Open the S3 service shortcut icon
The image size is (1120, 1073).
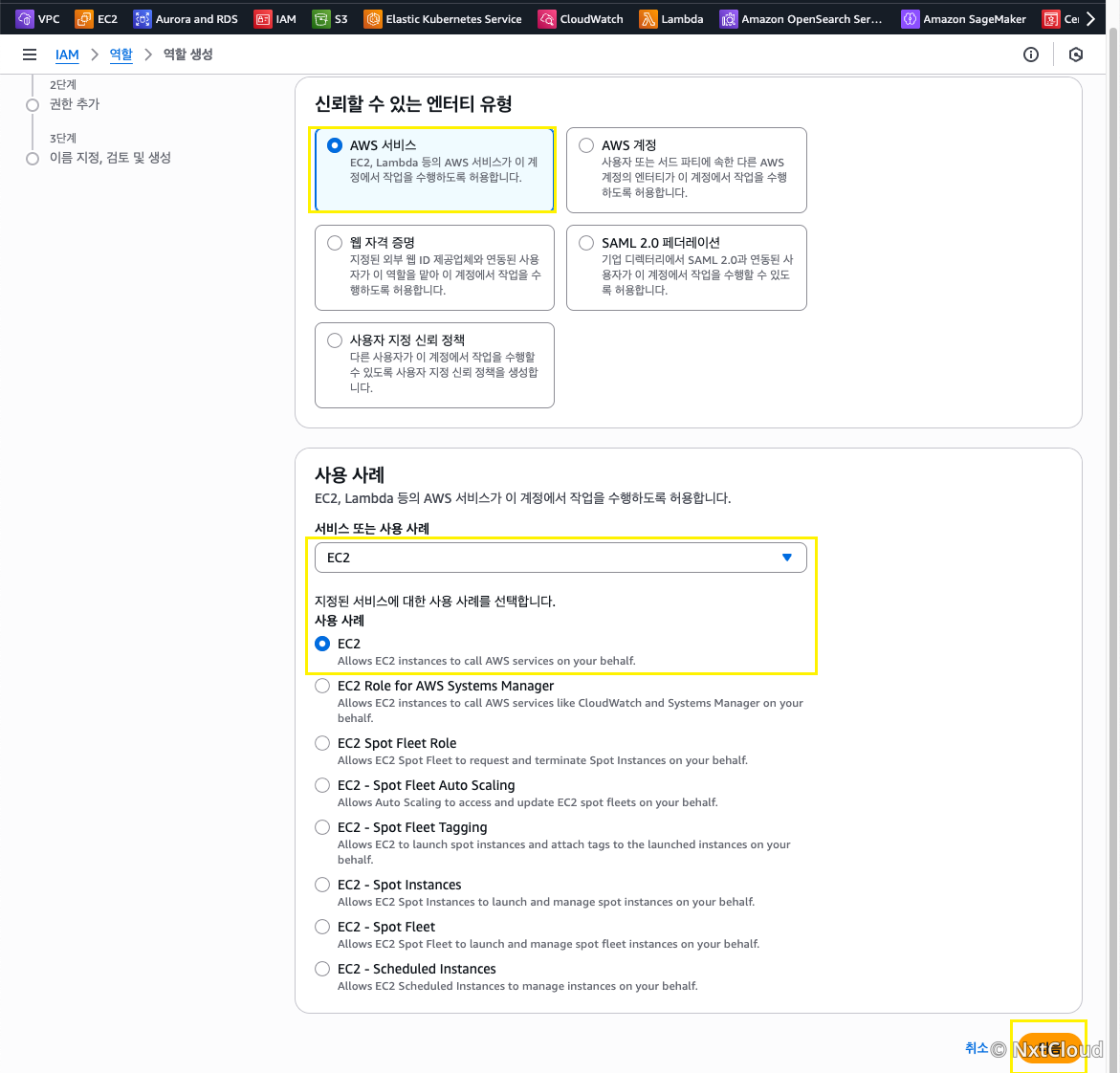[320, 18]
